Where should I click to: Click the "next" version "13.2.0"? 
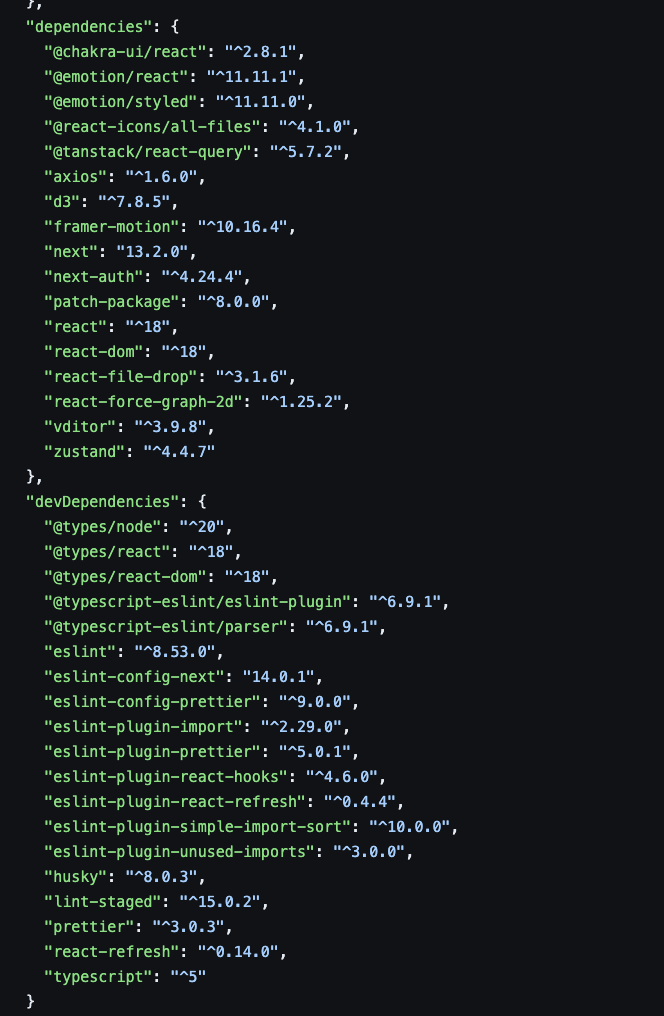click(x=152, y=251)
